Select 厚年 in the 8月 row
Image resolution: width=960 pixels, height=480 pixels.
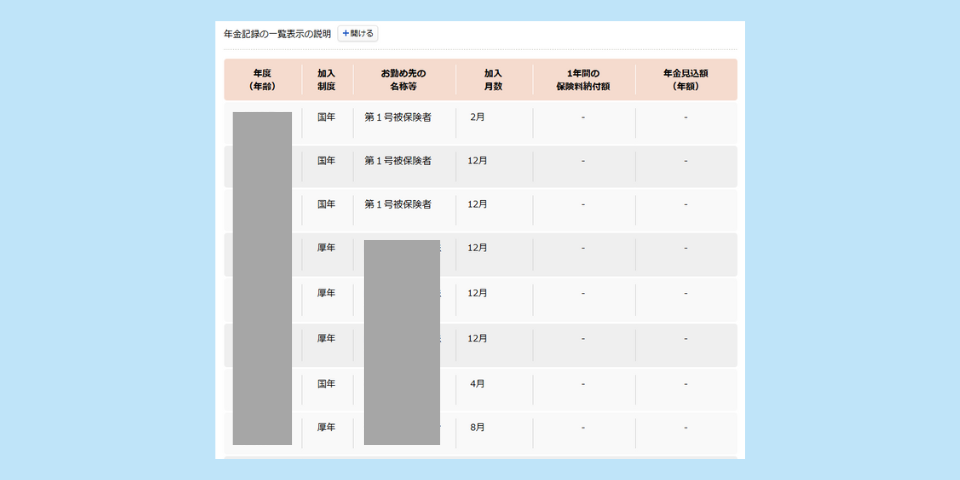[x=326, y=428]
